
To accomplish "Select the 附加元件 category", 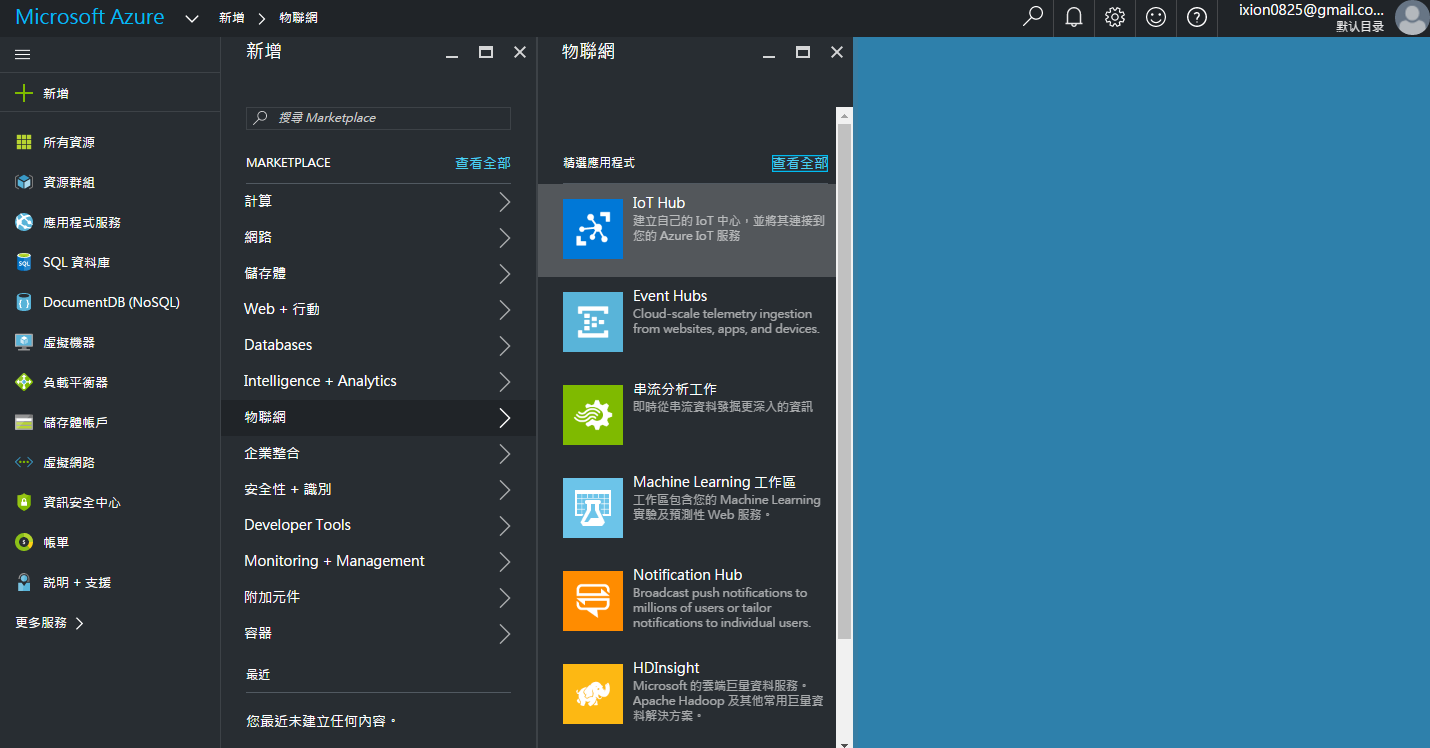I will tap(378, 597).
